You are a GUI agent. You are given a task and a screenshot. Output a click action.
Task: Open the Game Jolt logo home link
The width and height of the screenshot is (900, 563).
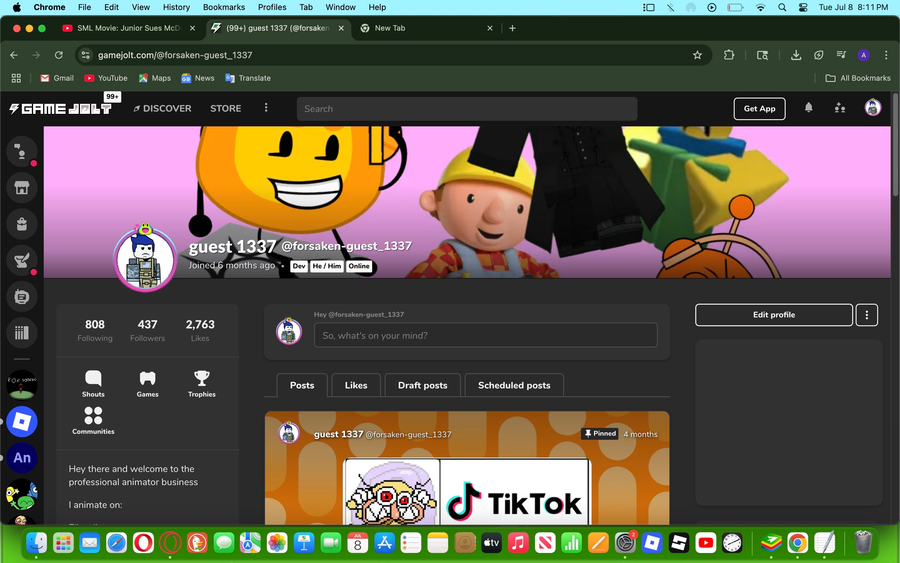click(x=61, y=108)
